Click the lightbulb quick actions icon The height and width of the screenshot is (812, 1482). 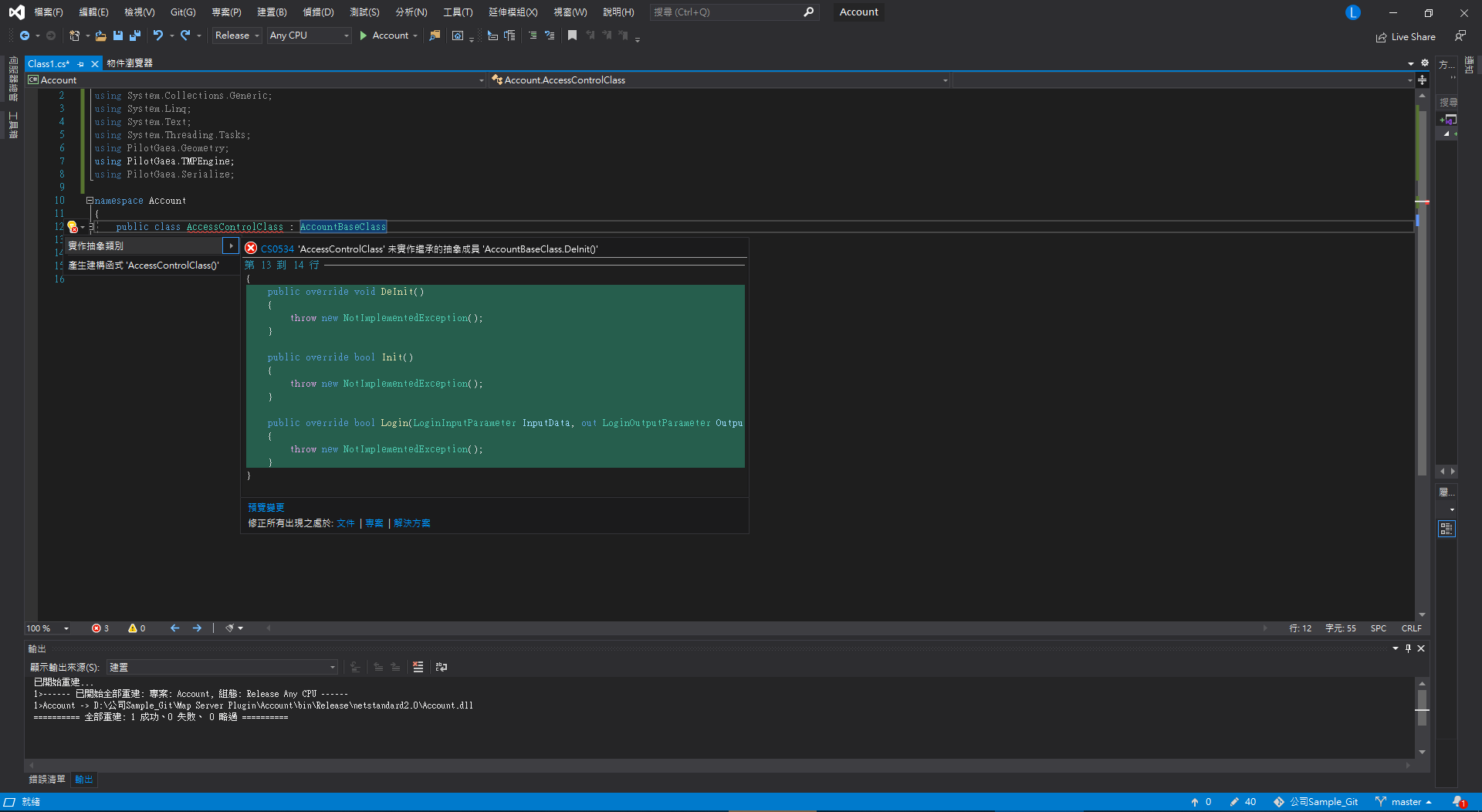coord(73,227)
